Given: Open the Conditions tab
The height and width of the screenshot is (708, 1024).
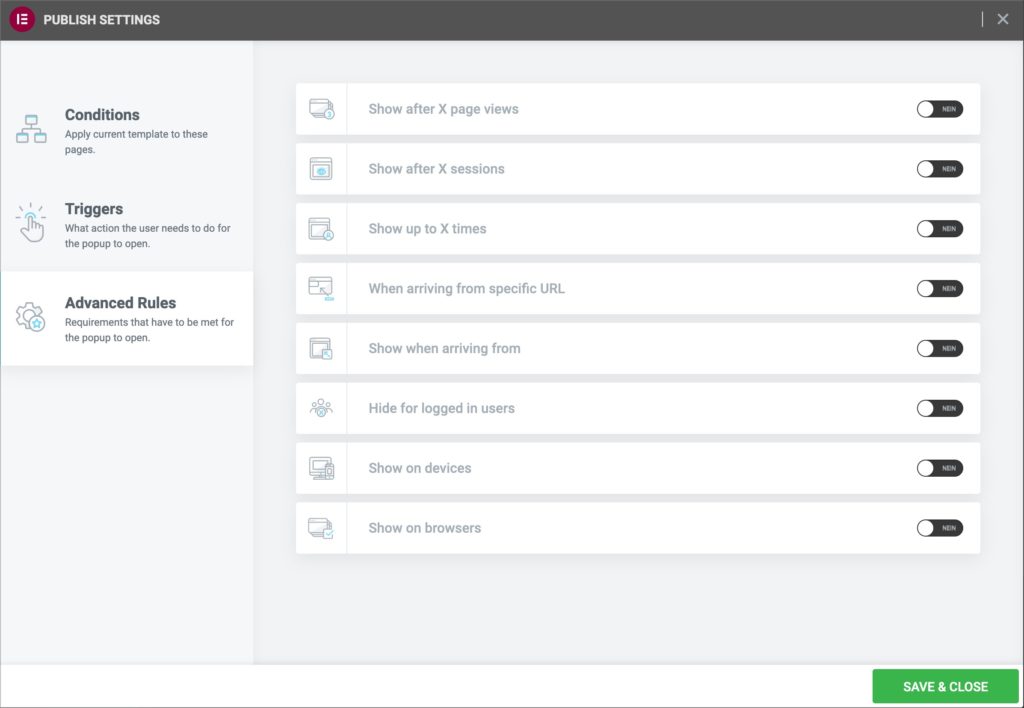Looking at the screenshot, I should tap(127, 131).
